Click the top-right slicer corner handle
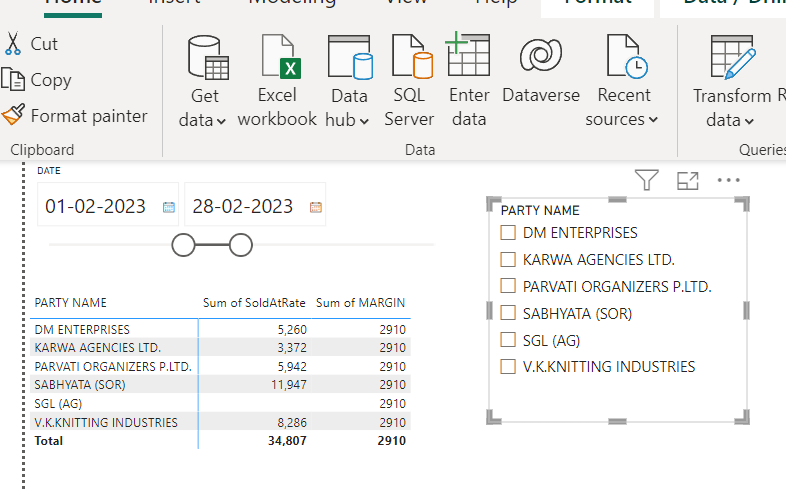The height and width of the screenshot is (489, 786). [x=743, y=203]
